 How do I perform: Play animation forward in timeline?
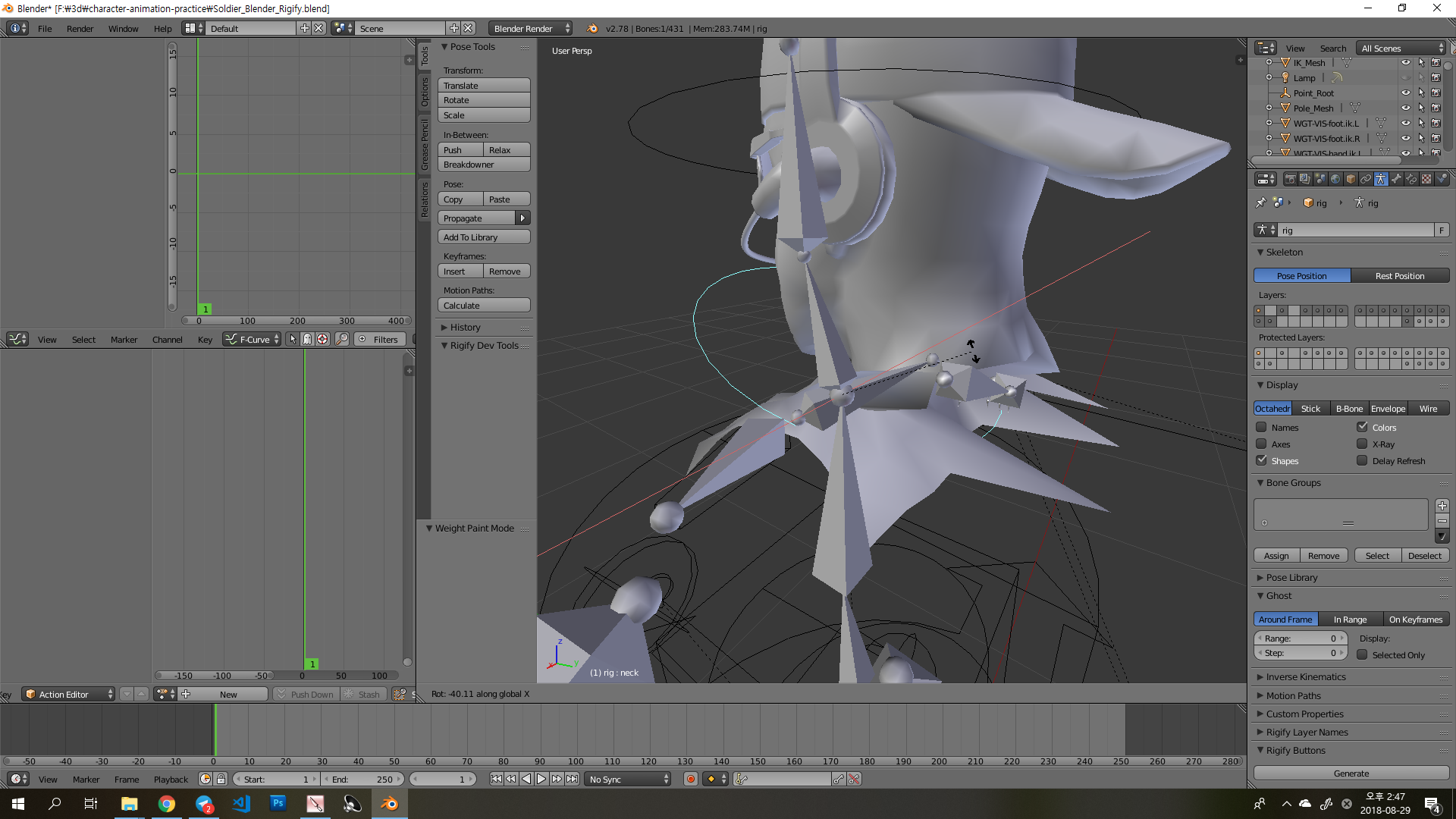pos(541,779)
